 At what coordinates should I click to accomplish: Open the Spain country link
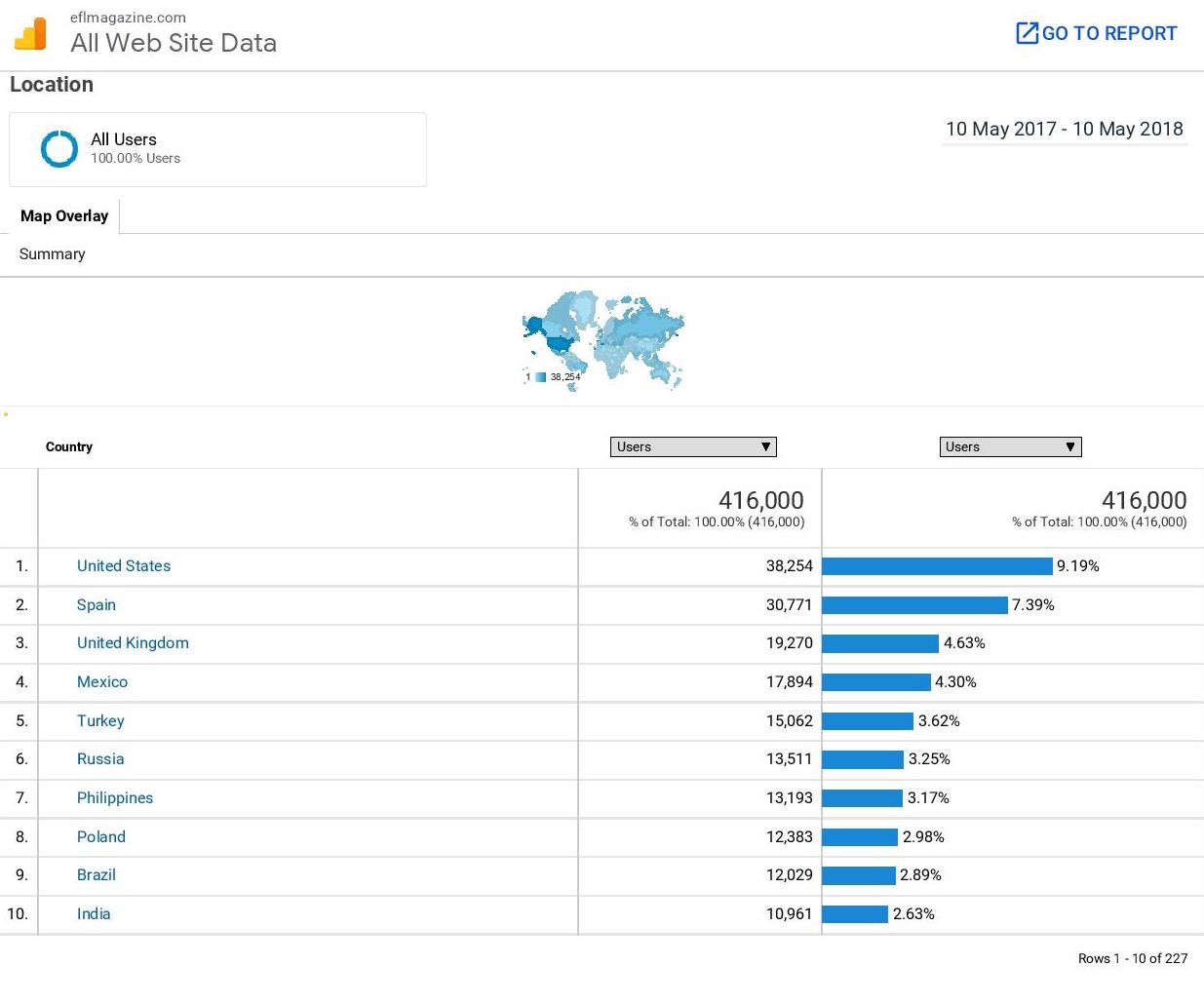[x=97, y=604]
